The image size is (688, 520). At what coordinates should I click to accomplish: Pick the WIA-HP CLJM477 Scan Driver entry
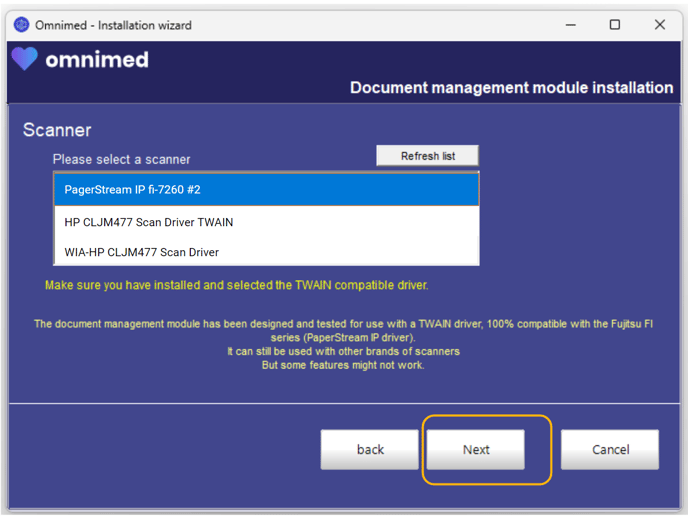tap(266, 252)
